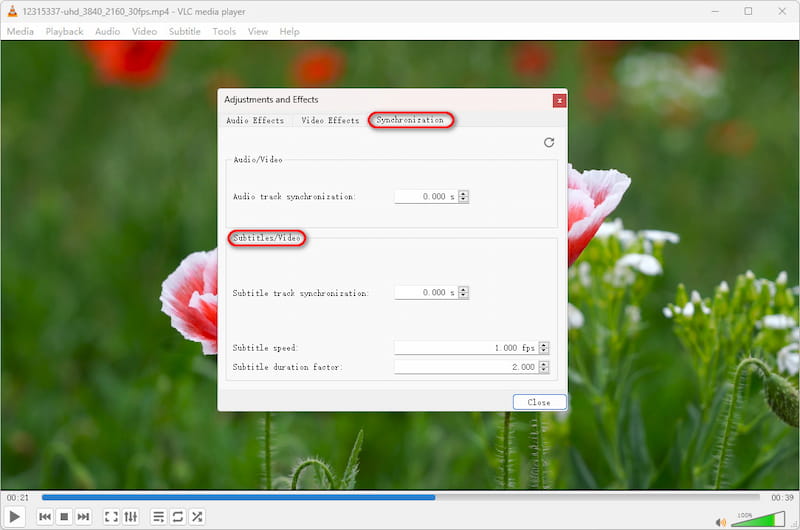Seek in the playback progress bar
This screenshot has height=530, width=800.
401,497
